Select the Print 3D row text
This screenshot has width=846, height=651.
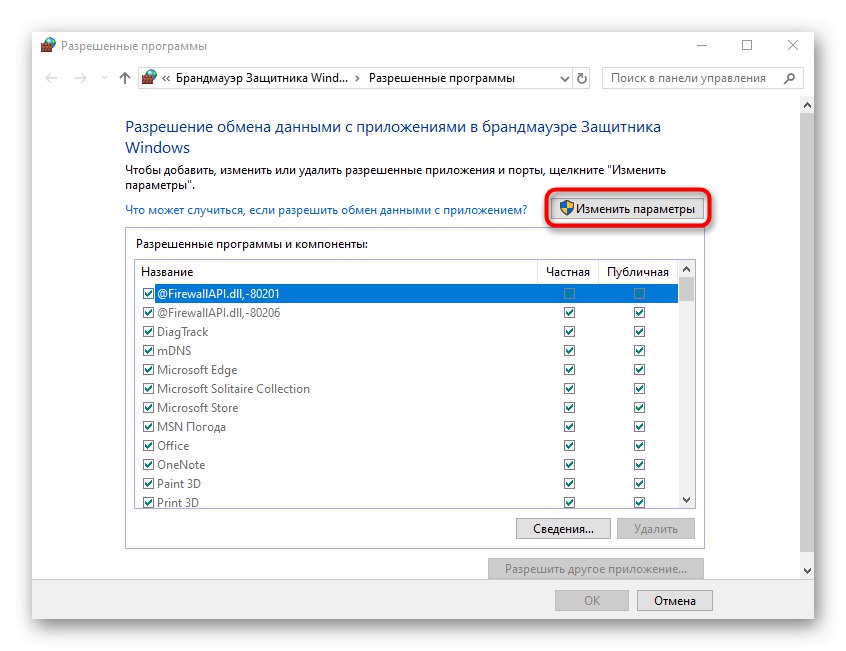coord(178,502)
